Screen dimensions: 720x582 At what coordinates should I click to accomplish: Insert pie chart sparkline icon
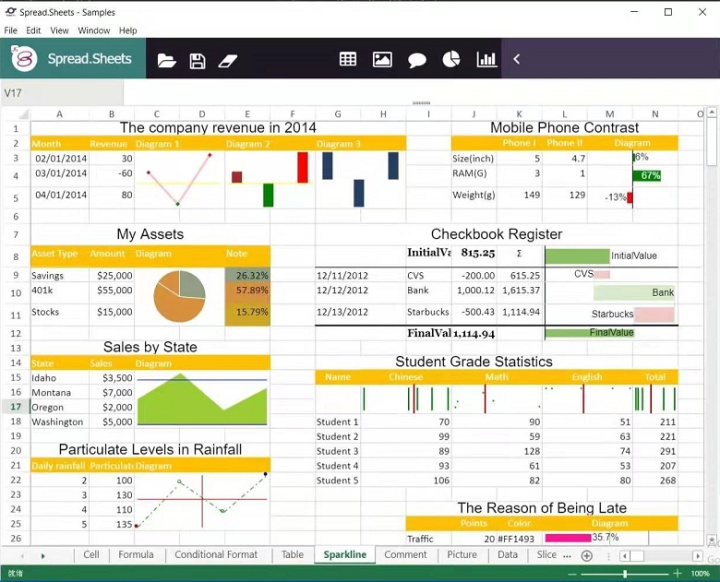(x=451, y=59)
